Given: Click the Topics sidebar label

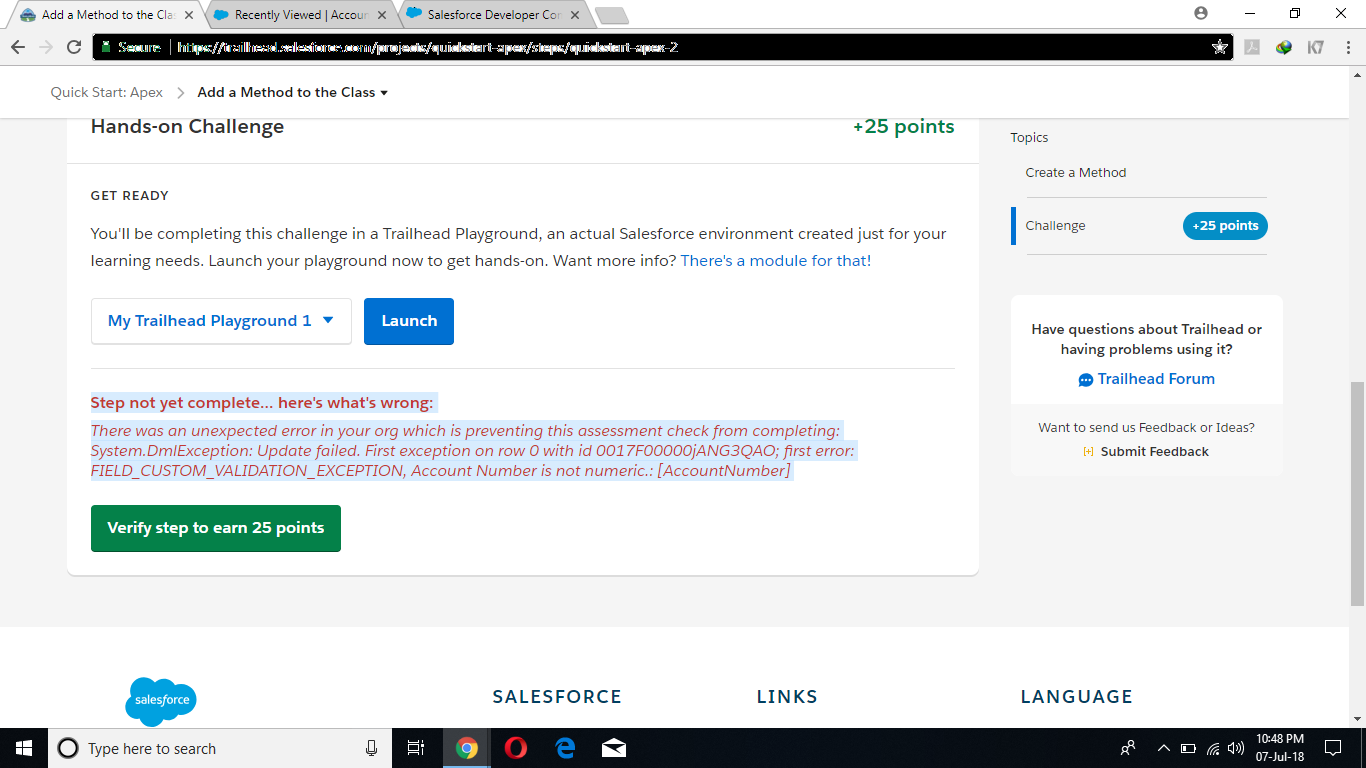Looking at the screenshot, I should coord(1029,138).
